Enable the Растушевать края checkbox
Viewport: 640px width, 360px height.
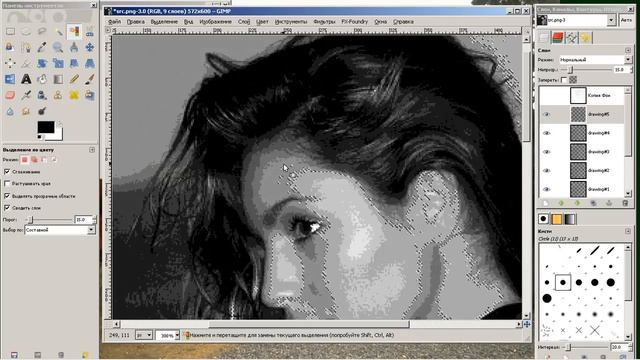click(7, 184)
